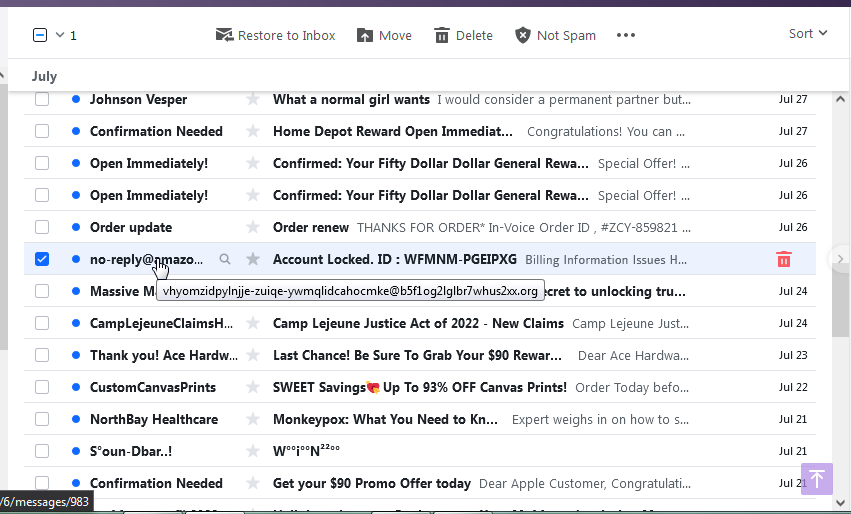The image size is (851, 514).
Task: Click the Move folder icon
Action: (365, 35)
